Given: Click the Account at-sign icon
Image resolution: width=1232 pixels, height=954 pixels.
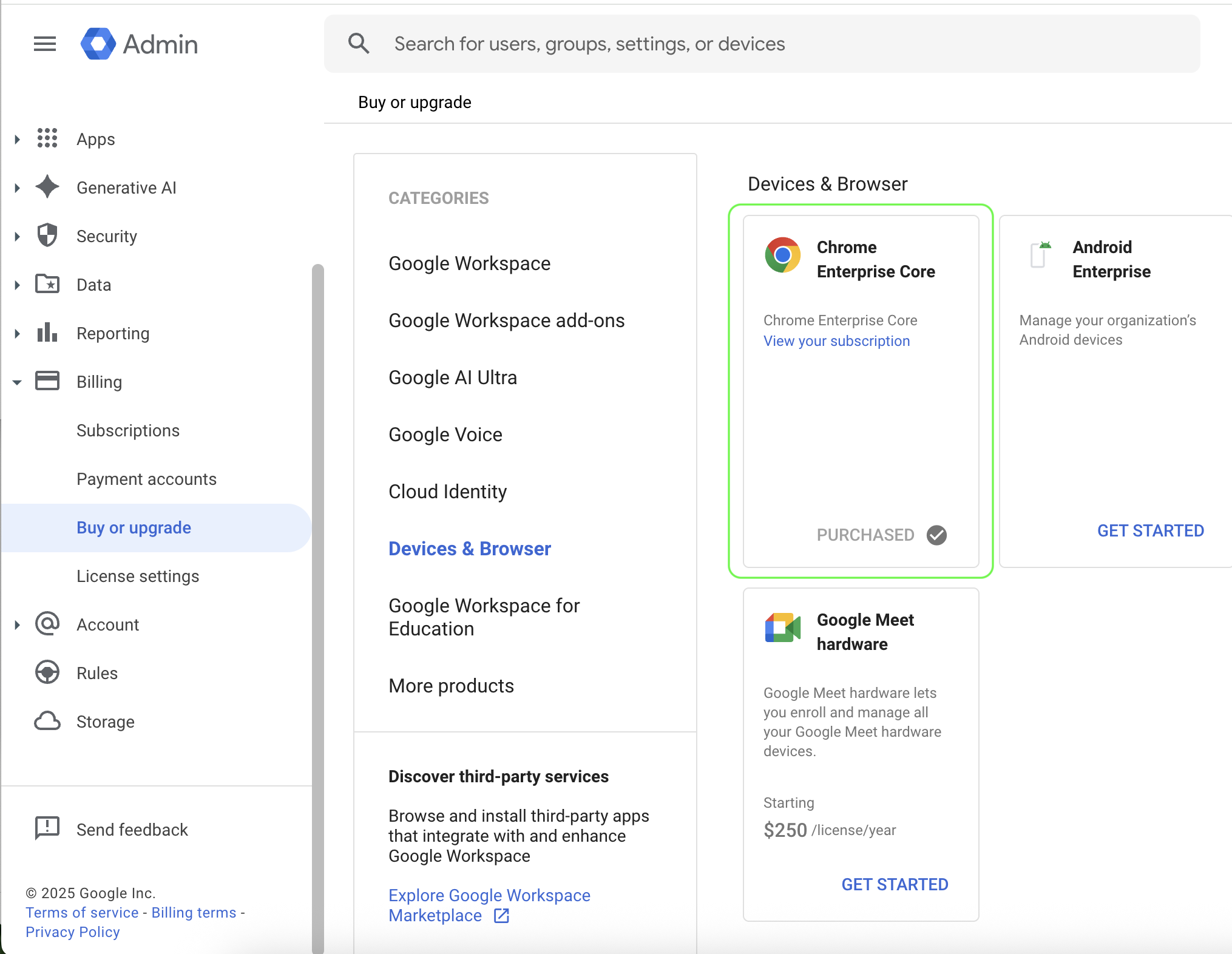Looking at the screenshot, I should click(47, 624).
